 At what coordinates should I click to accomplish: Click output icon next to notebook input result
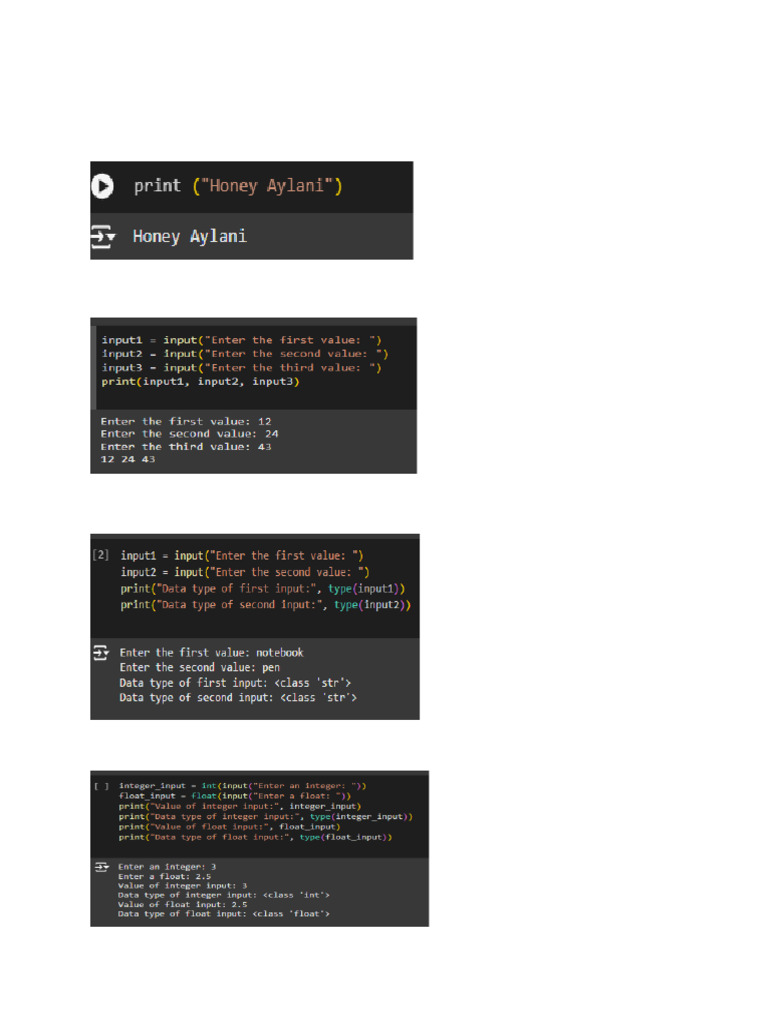pos(101,652)
